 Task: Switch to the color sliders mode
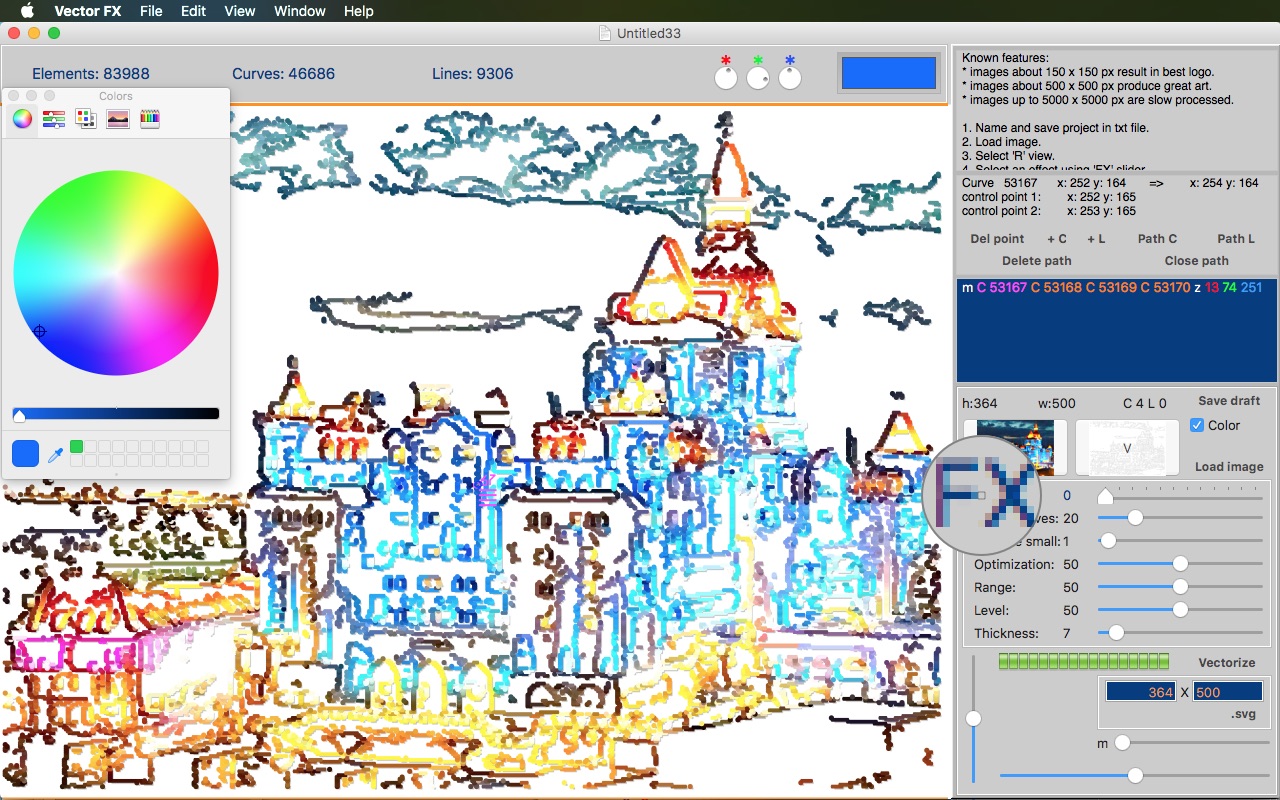point(54,118)
